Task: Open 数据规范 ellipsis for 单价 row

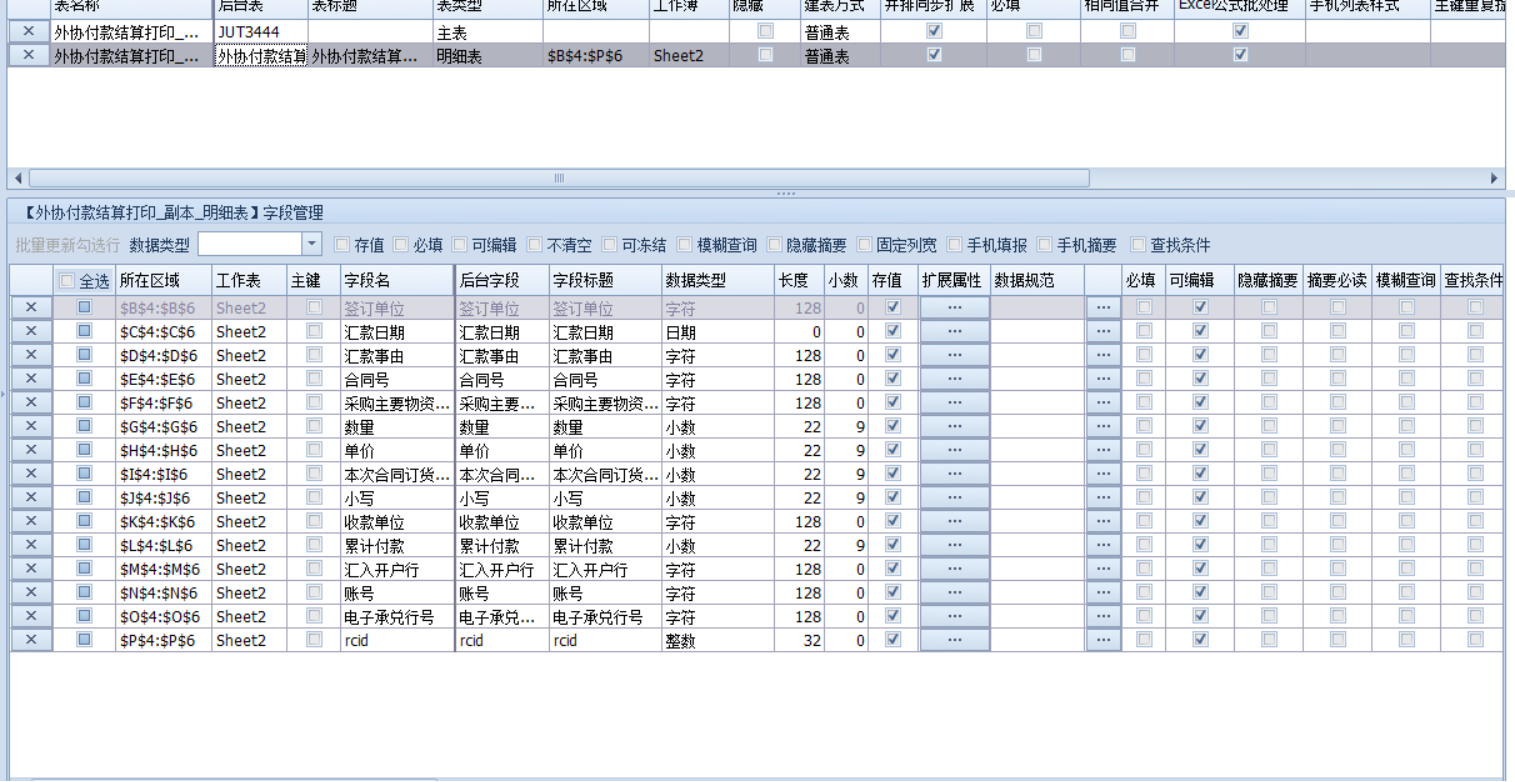Action: [x=1103, y=451]
